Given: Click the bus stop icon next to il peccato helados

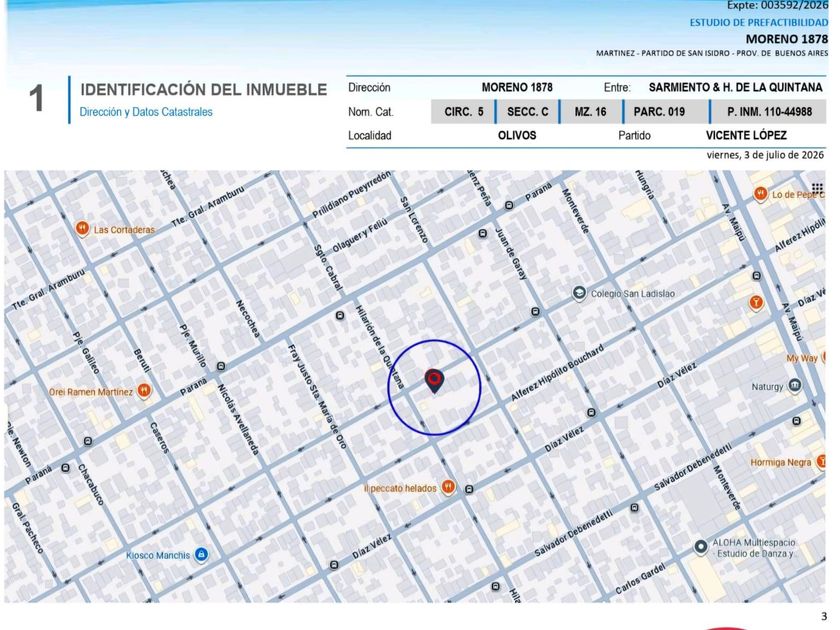Looking at the screenshot, I should (x=469, y=489).
